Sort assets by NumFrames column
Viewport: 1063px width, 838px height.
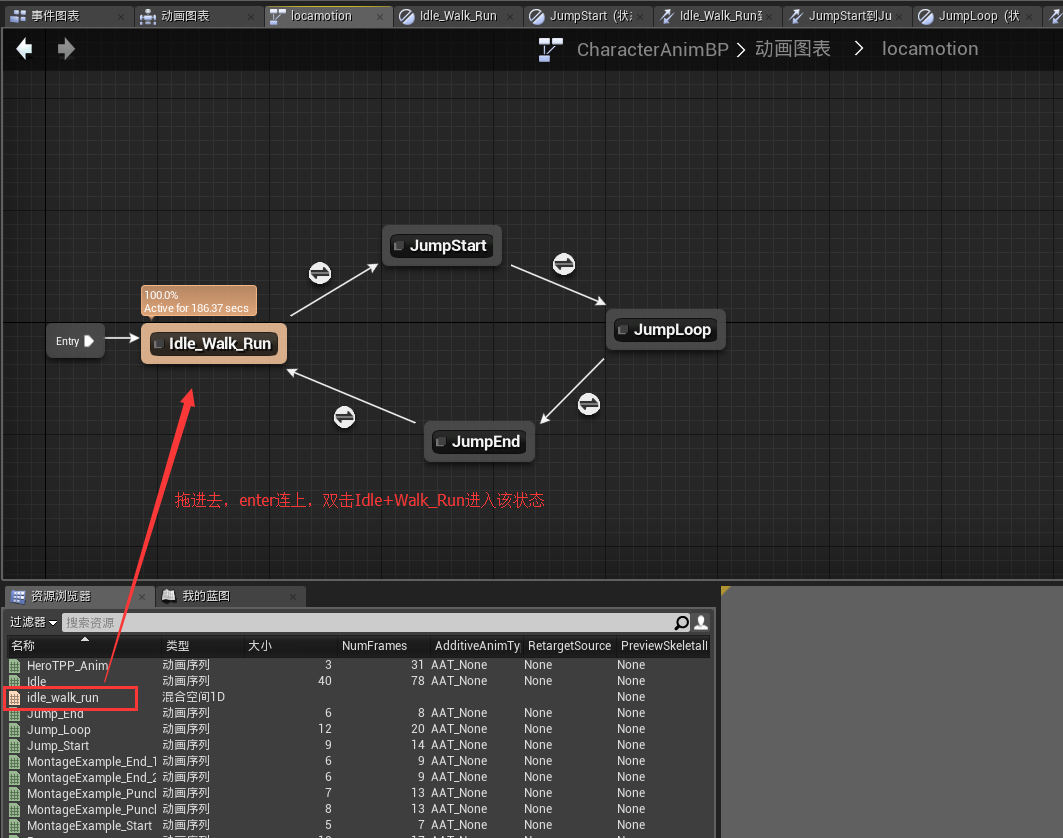pyautogui.click(x=384, y=646)
